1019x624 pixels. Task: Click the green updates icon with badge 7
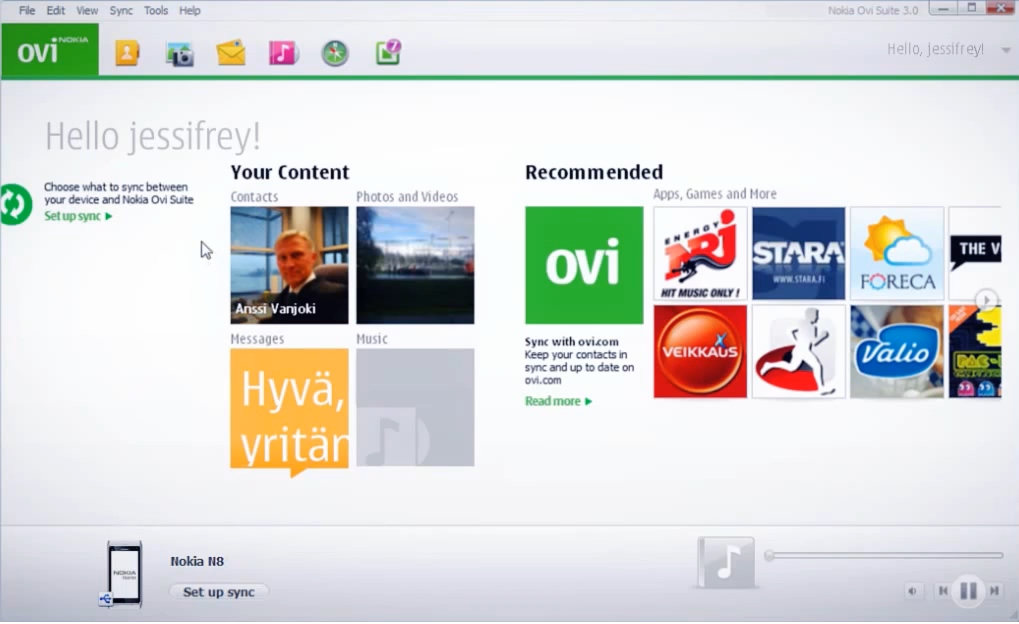tap(387, 53)
